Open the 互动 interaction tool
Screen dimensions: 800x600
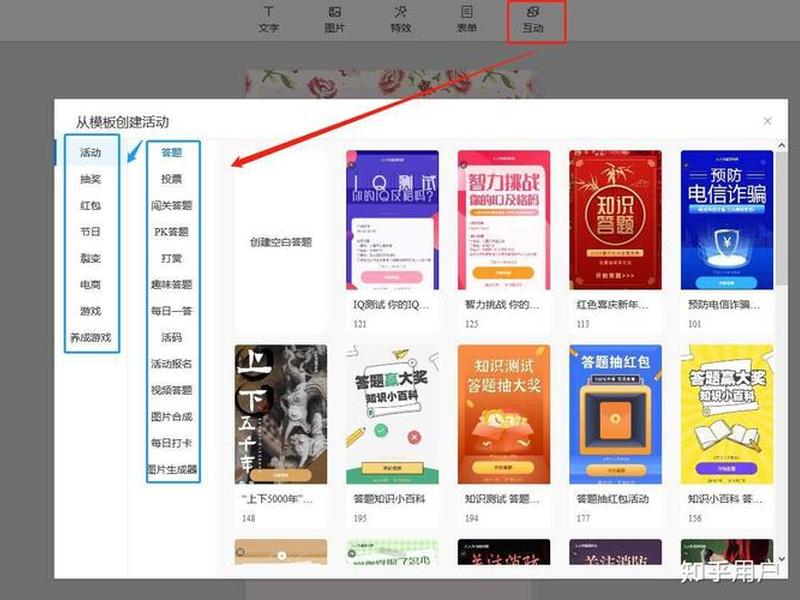(533, 19)
